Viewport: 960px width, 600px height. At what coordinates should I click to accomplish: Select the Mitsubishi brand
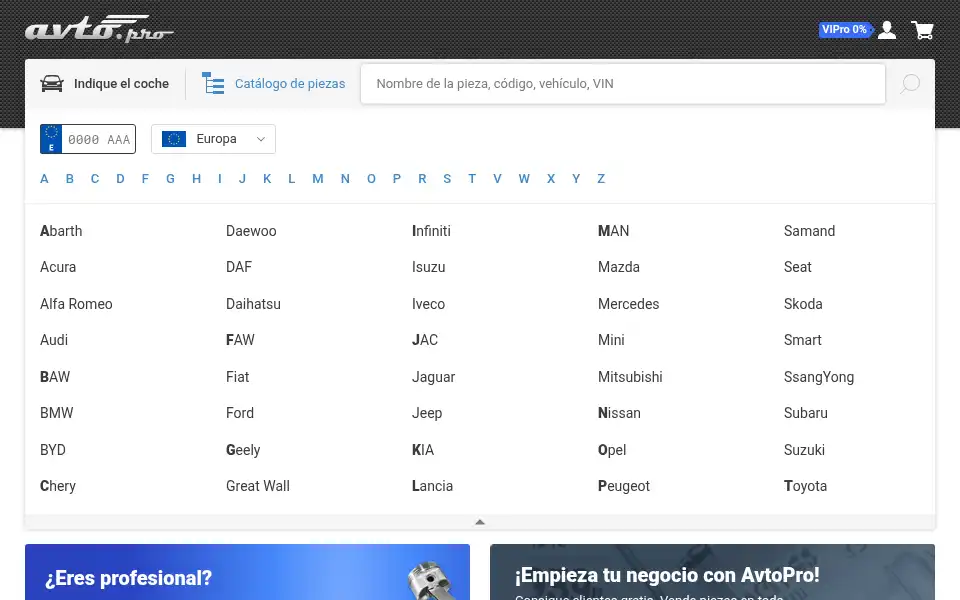point(630,377)
